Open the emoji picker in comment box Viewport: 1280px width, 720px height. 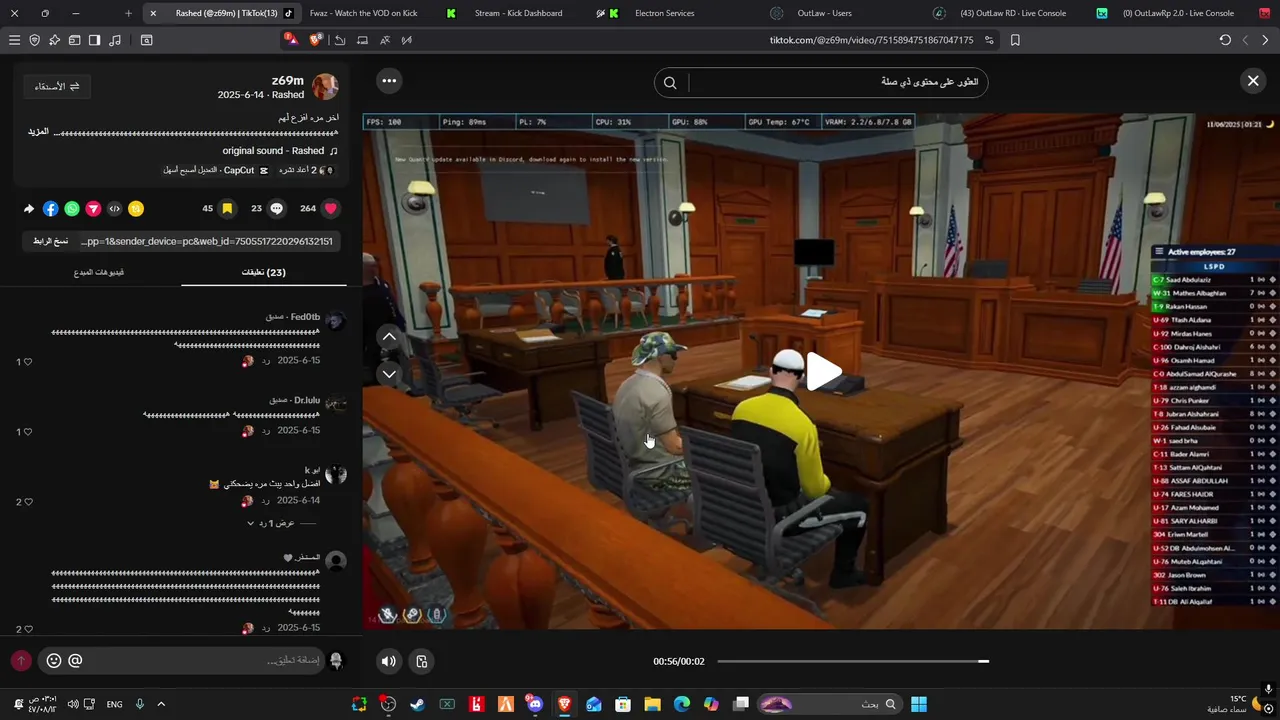pos(54,660)
